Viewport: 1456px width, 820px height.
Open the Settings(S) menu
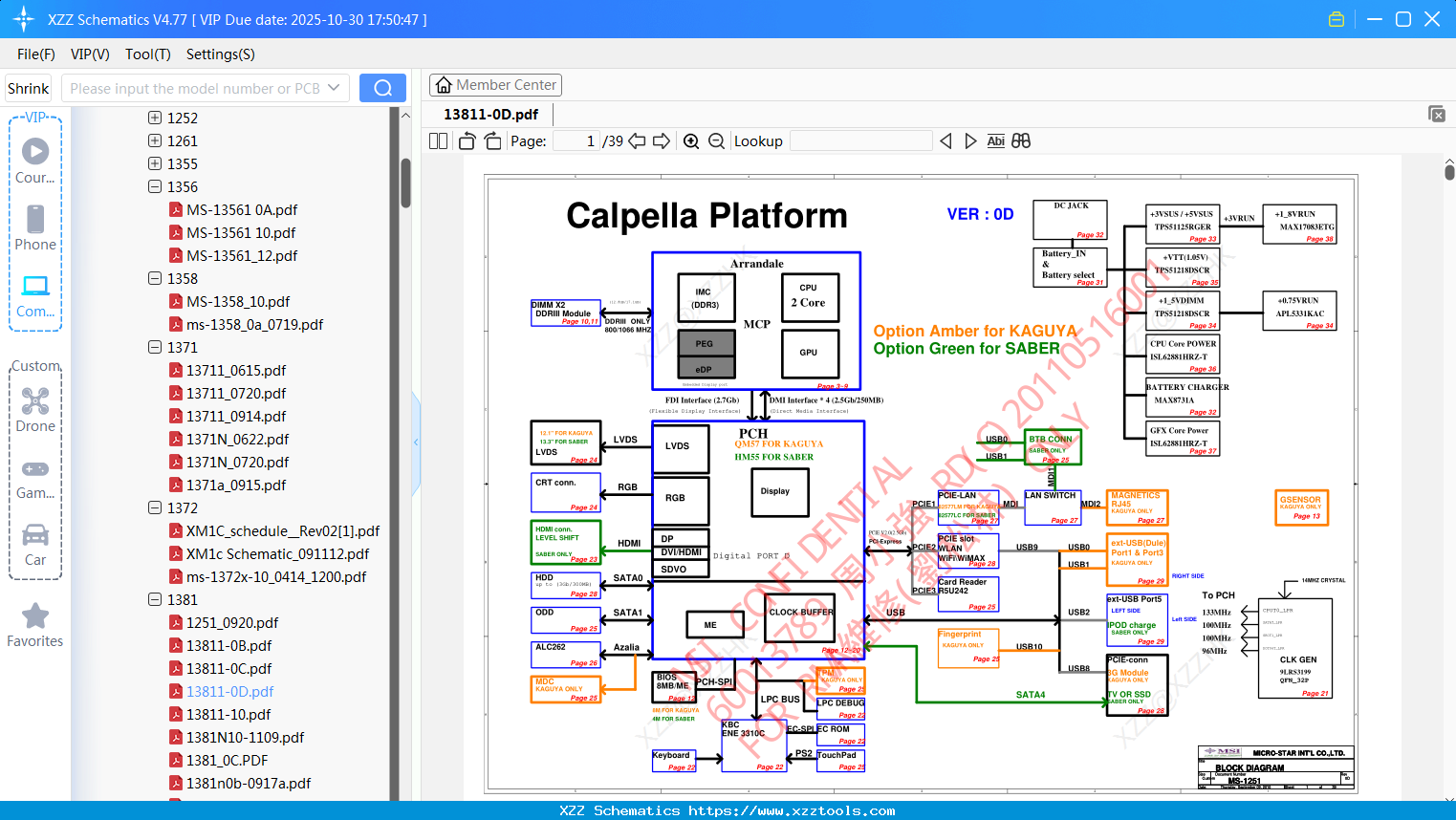tap(221, 54)
